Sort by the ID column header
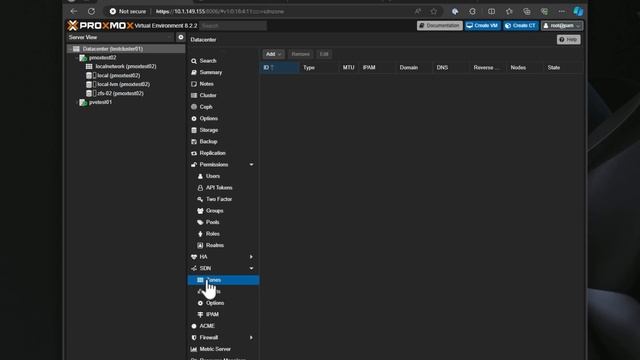The height and width of the screenshot is (360, 640). coord(279,67)
